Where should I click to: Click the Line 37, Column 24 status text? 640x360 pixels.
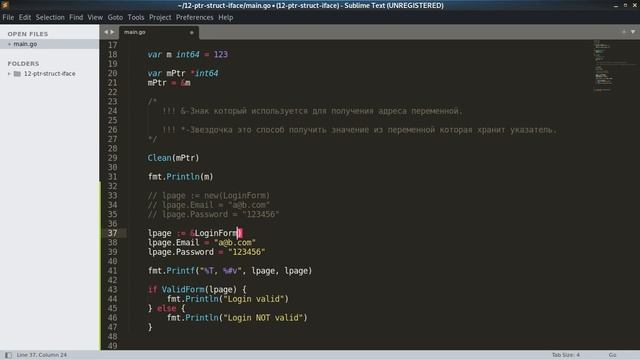click(42, 355)
